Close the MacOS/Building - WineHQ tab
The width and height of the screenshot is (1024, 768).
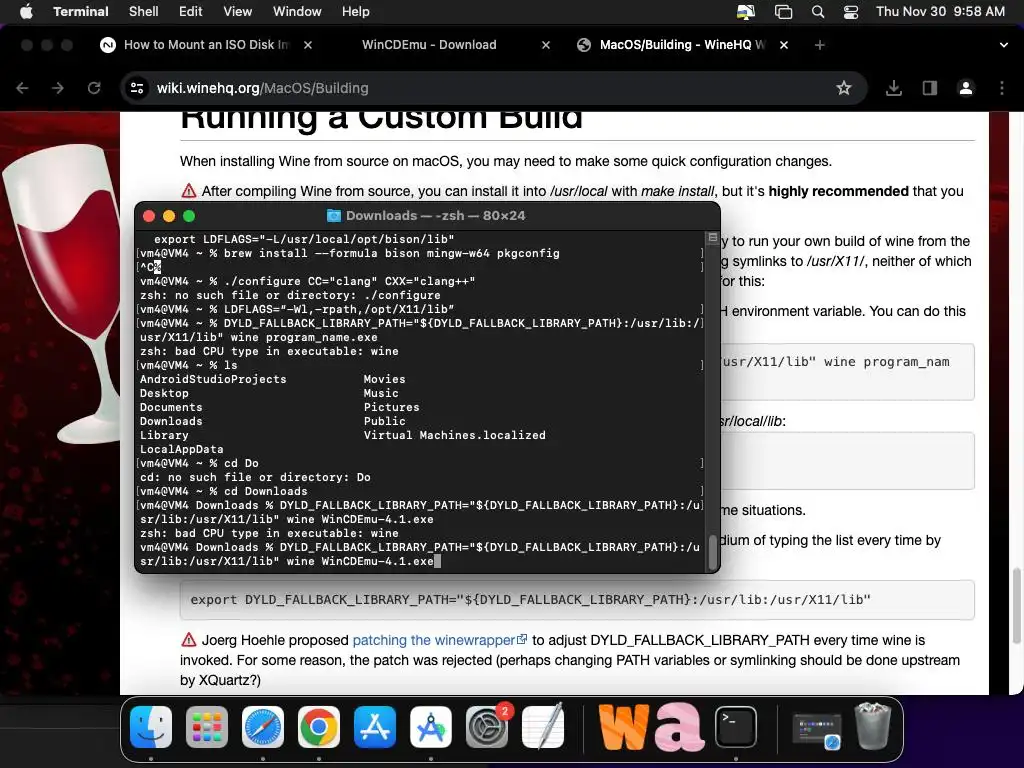tap(784, 45)
